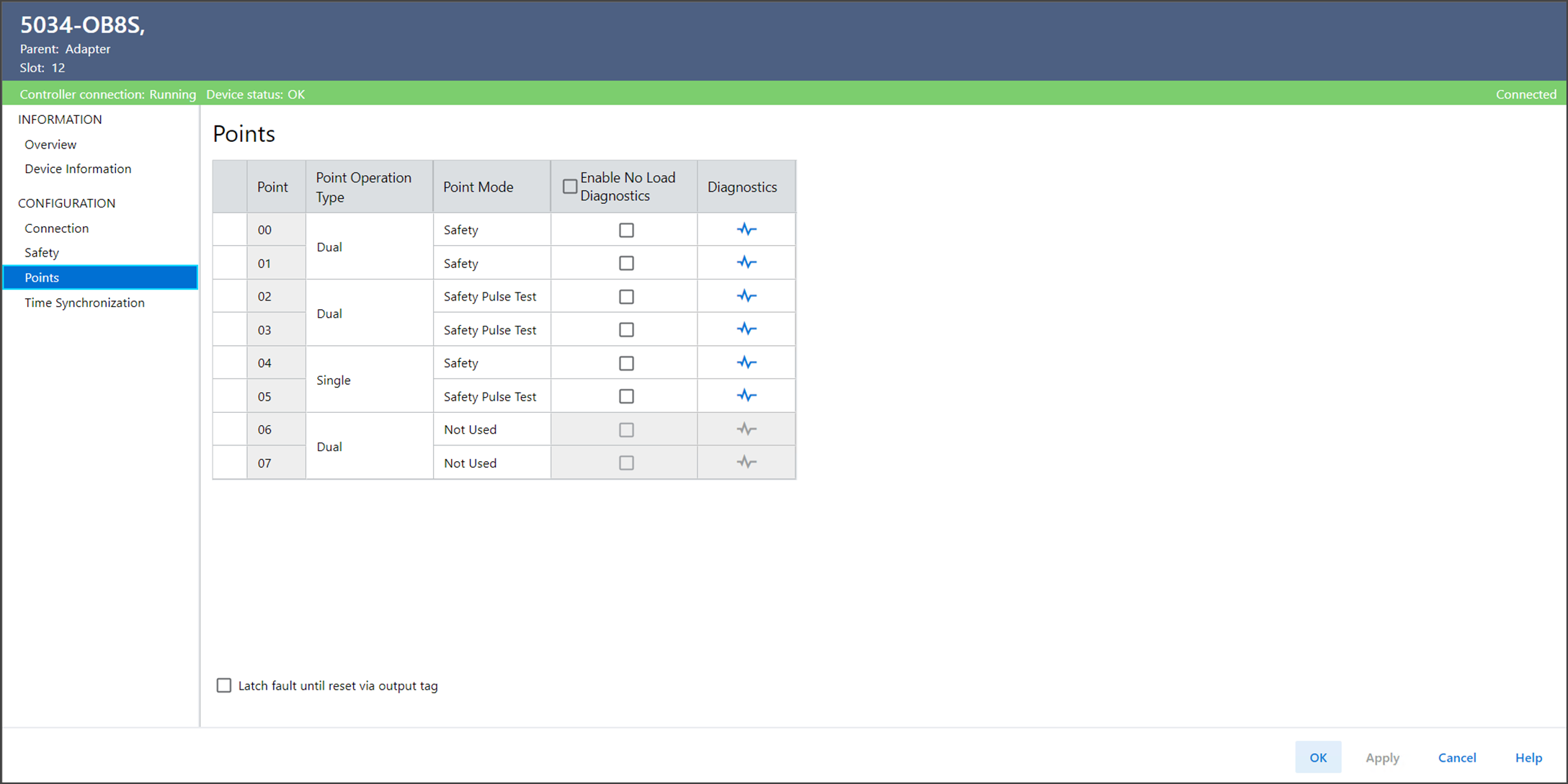1568x784 pixels.
Task: Open diagnostics icon for point 05
Action: 746,396
